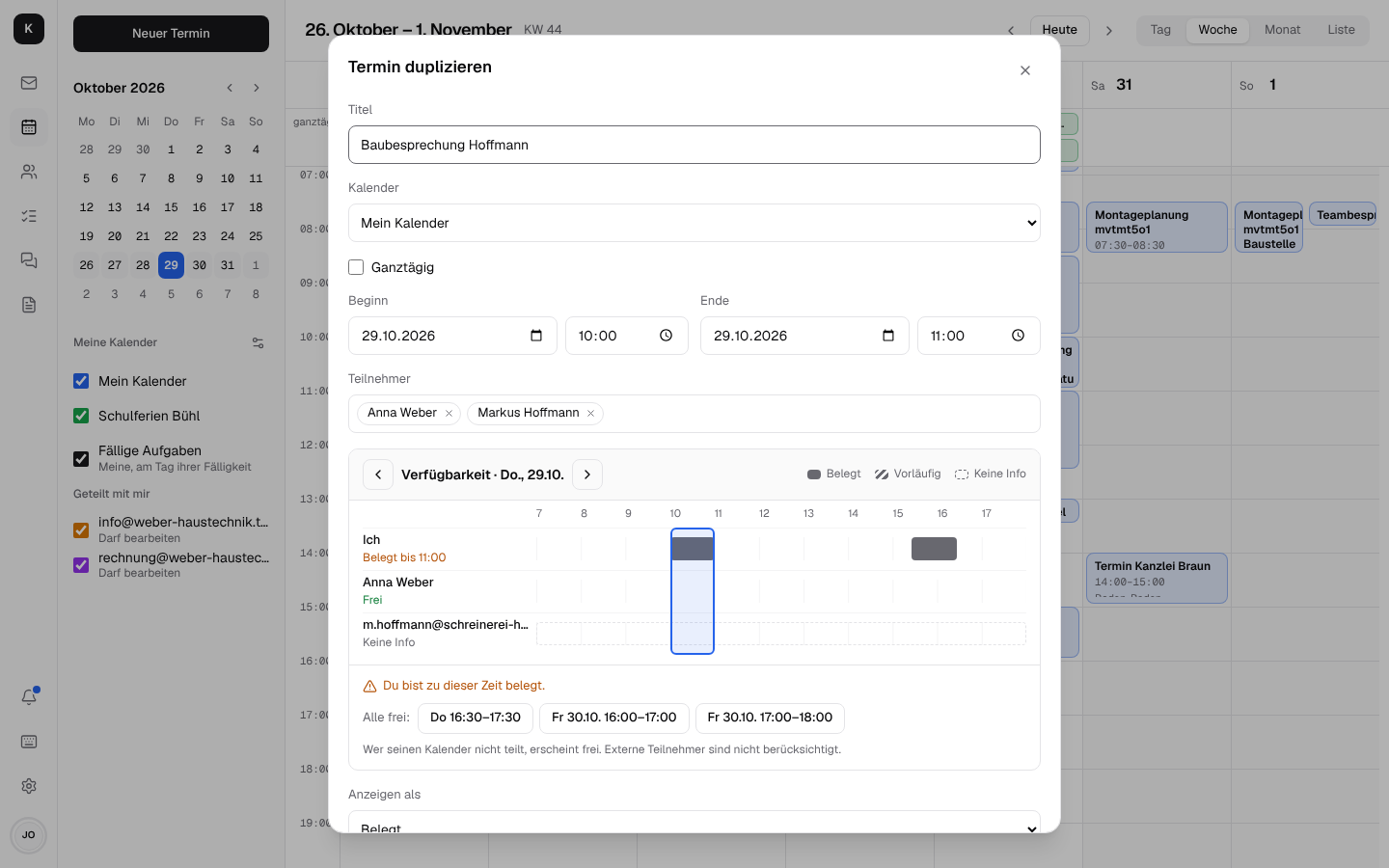
Task: Open the Kalender dropdown
Action: click(x=694, y=223)
